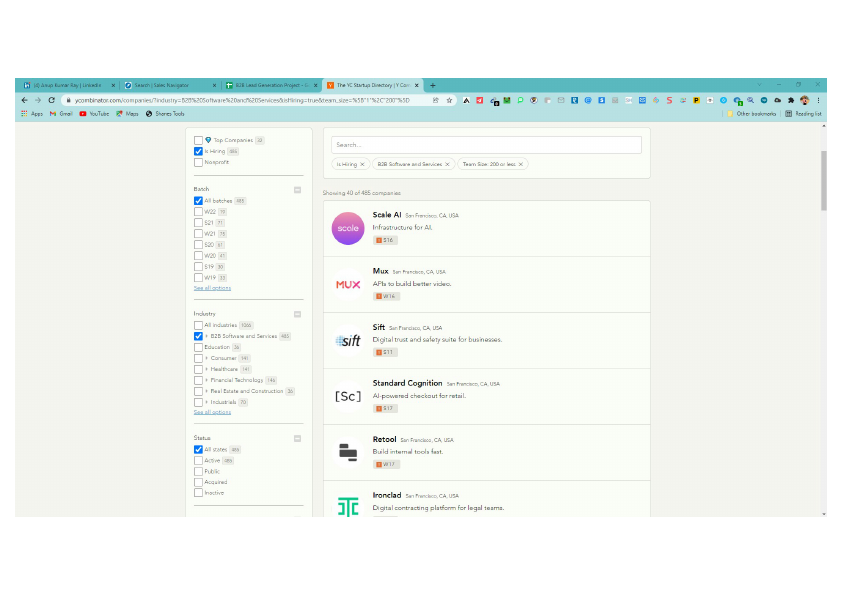
Task: Click the browser address bar URL
Action: pos(242,100)
